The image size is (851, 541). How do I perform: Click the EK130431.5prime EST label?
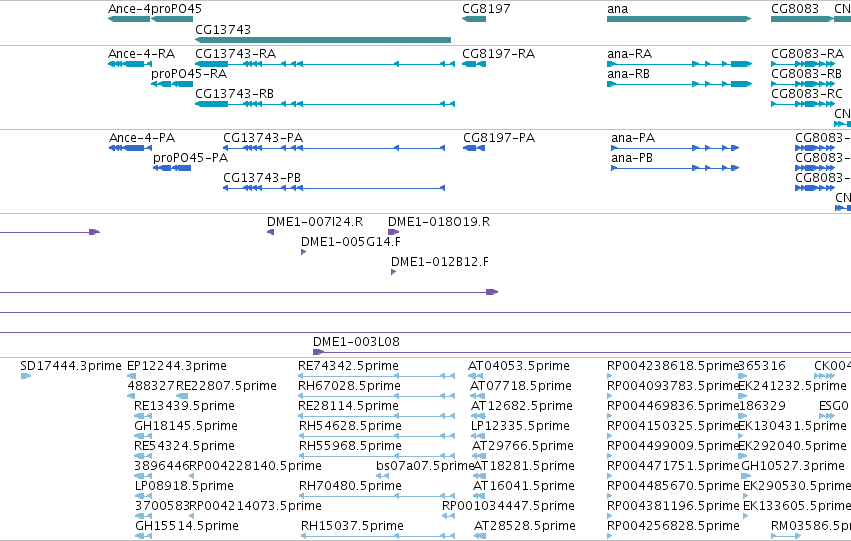pos(792,426)
